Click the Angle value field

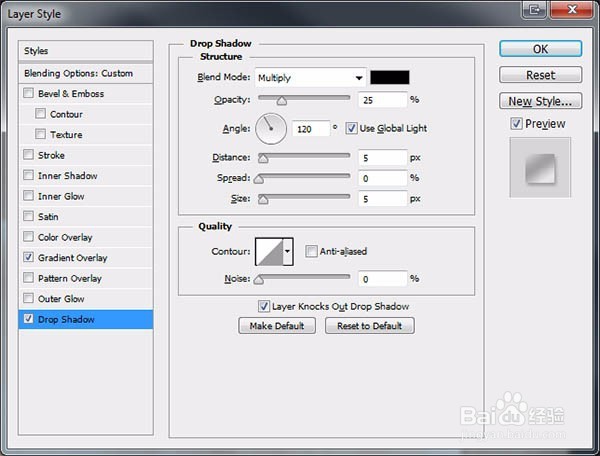coord(310,129)
